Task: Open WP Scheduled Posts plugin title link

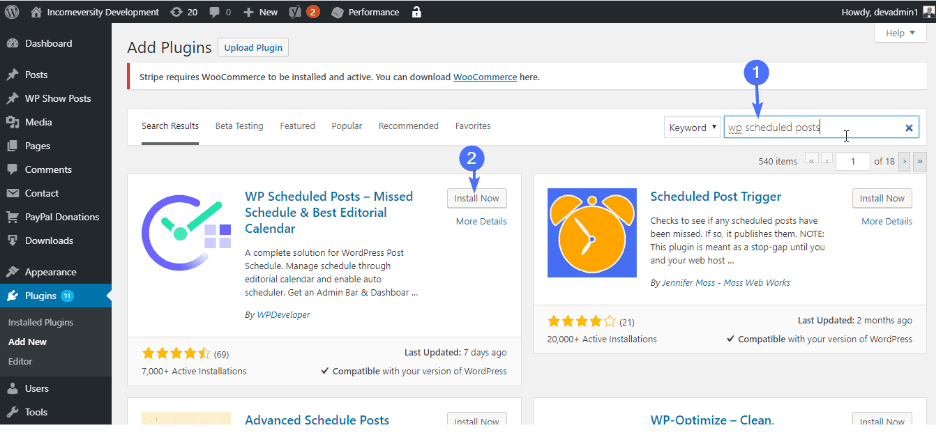Action: (329, 213)
